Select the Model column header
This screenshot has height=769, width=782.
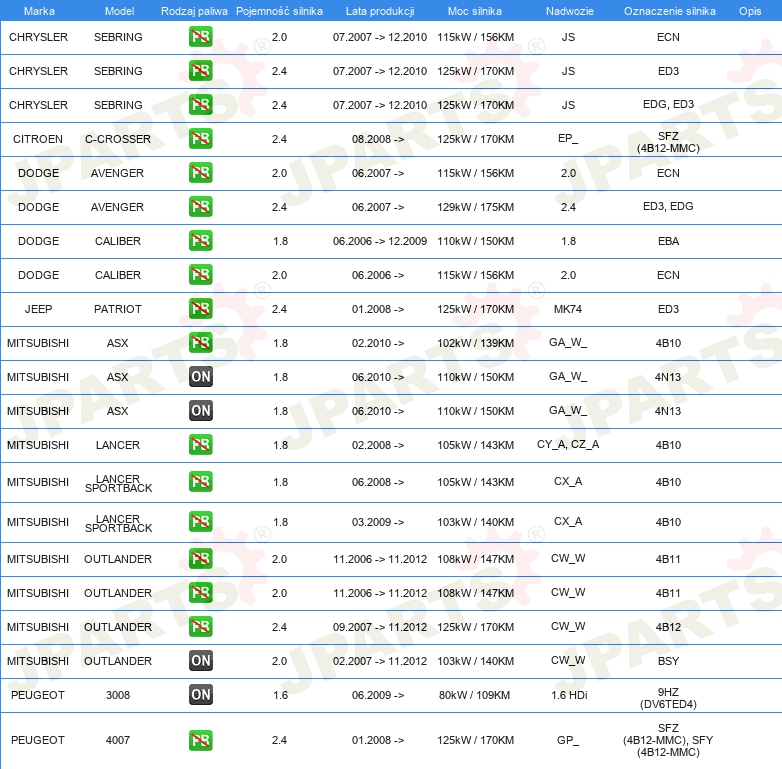[119, 11]
